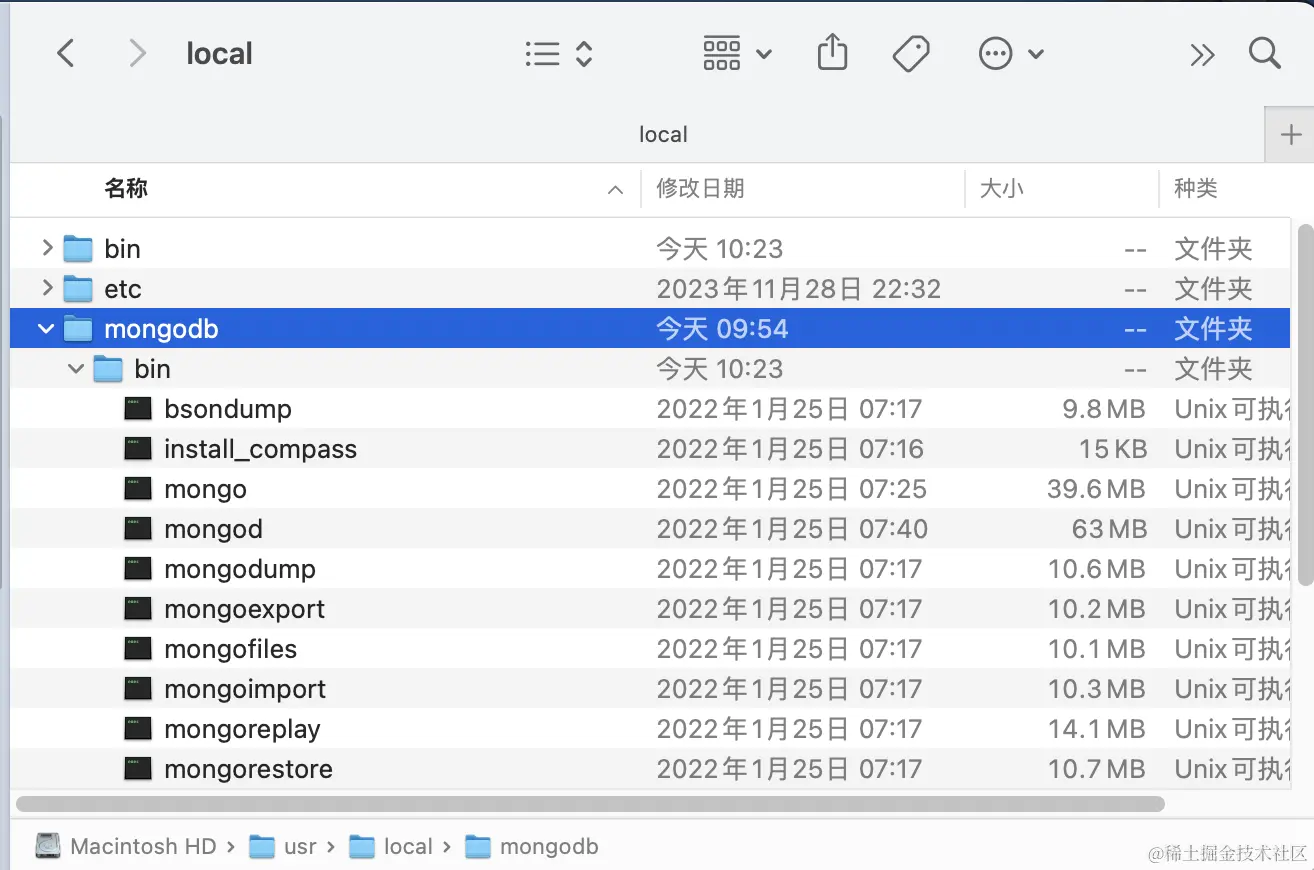
Task: Select the mongodump executable icon
Action: (x=138, y=568)
